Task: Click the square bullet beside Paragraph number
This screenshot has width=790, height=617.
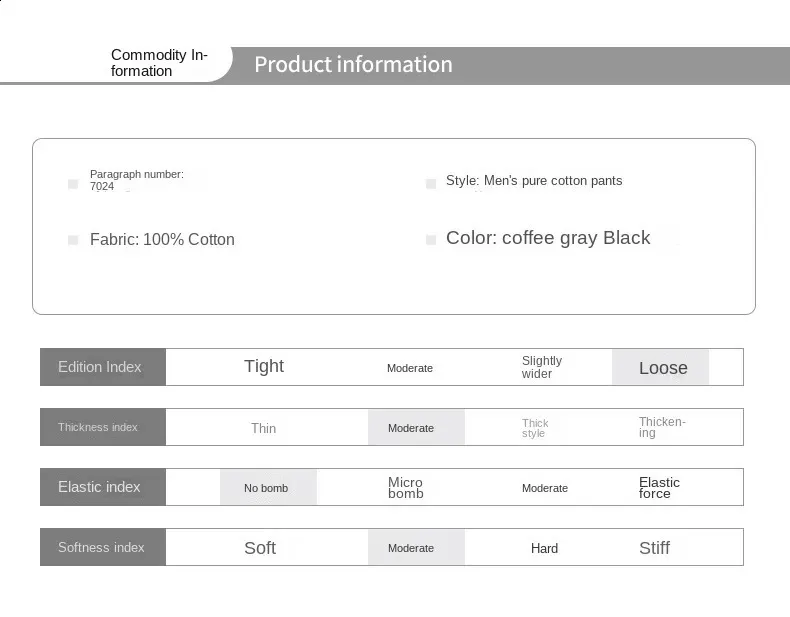Action: 73,184
